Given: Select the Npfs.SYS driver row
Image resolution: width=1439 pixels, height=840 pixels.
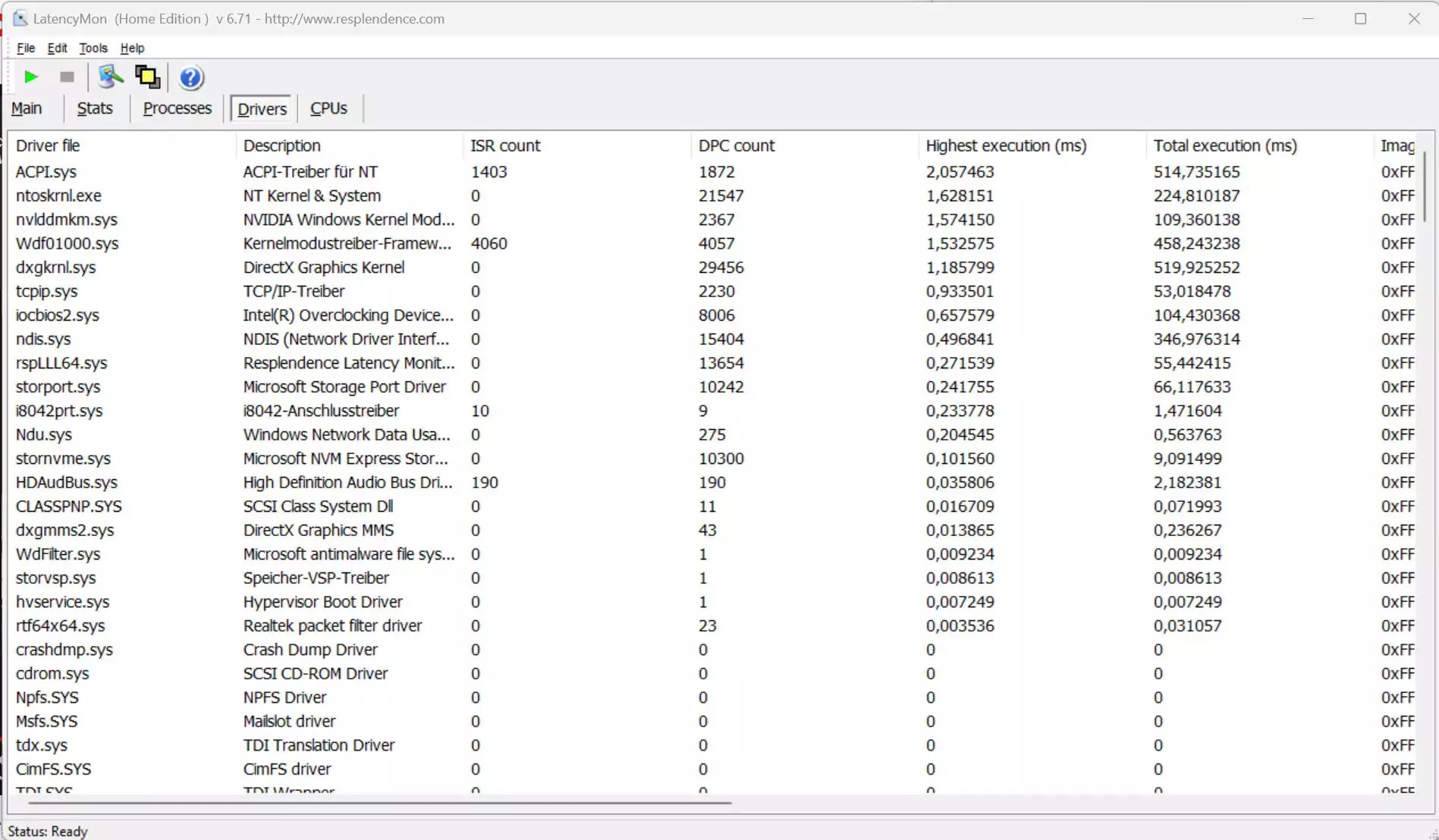Looking at the screenshot, I should click(x=713, y=697).
